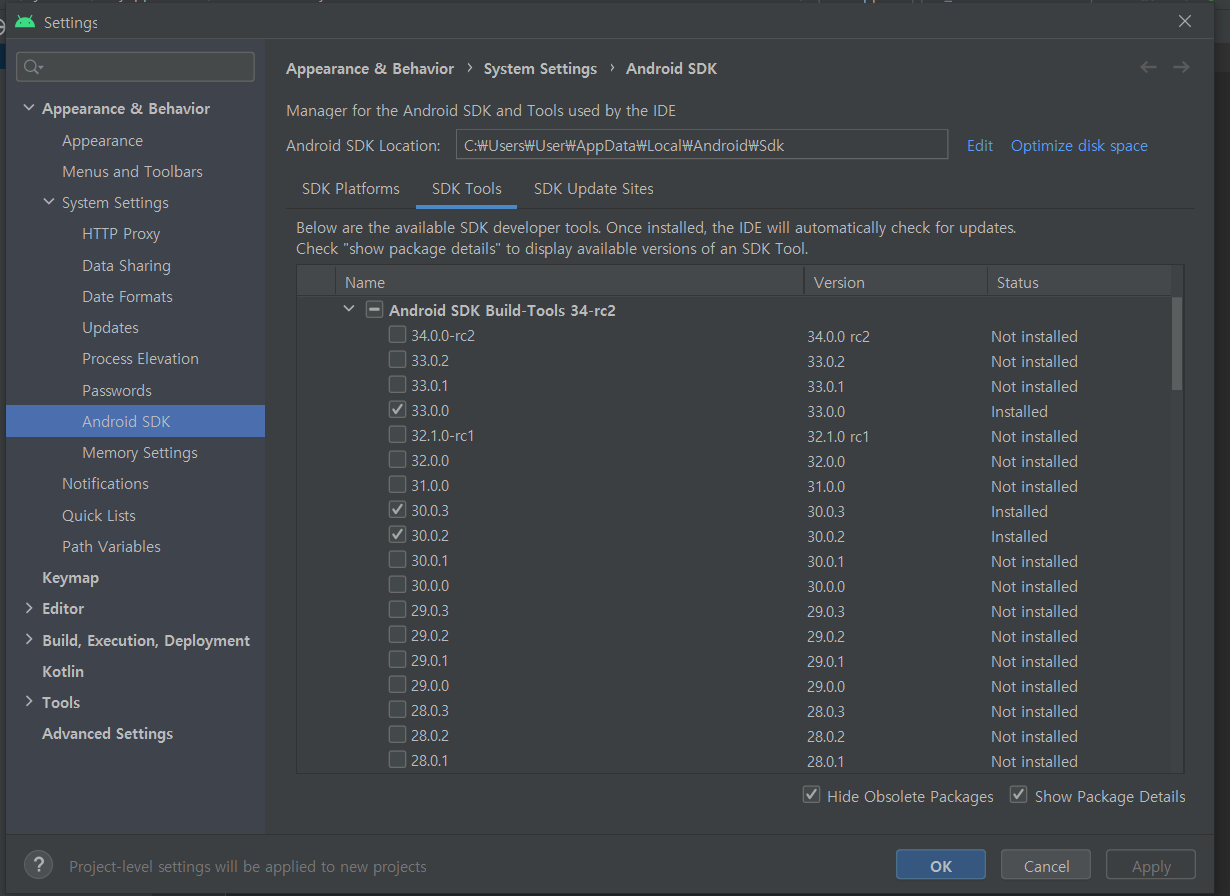Image resolution: width=1230 pixels, height=896 pixels.
Task: Toggle Hide Obsolete Packages checkbox
Action: [x=812, y=795]
